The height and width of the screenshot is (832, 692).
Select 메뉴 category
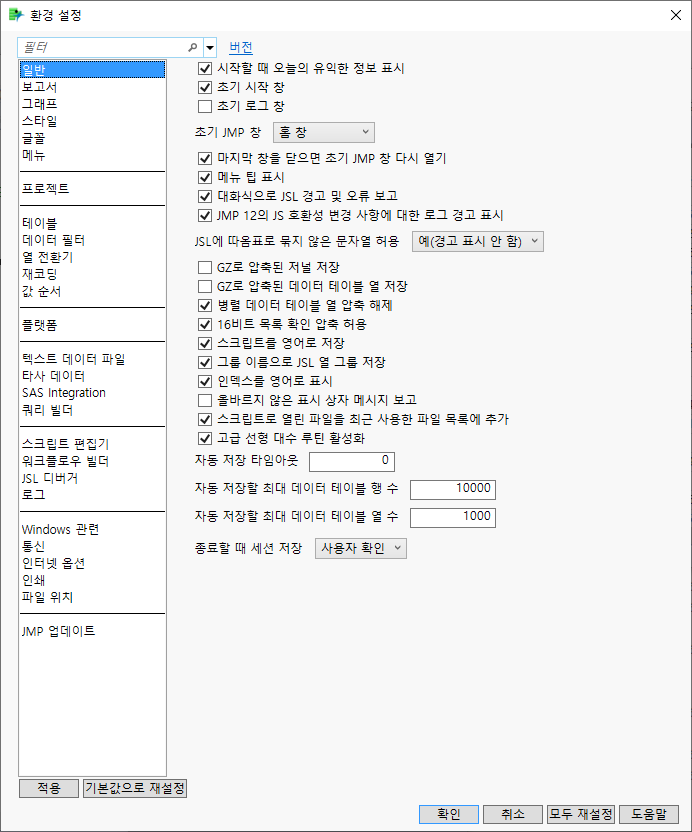pos(92,155)
